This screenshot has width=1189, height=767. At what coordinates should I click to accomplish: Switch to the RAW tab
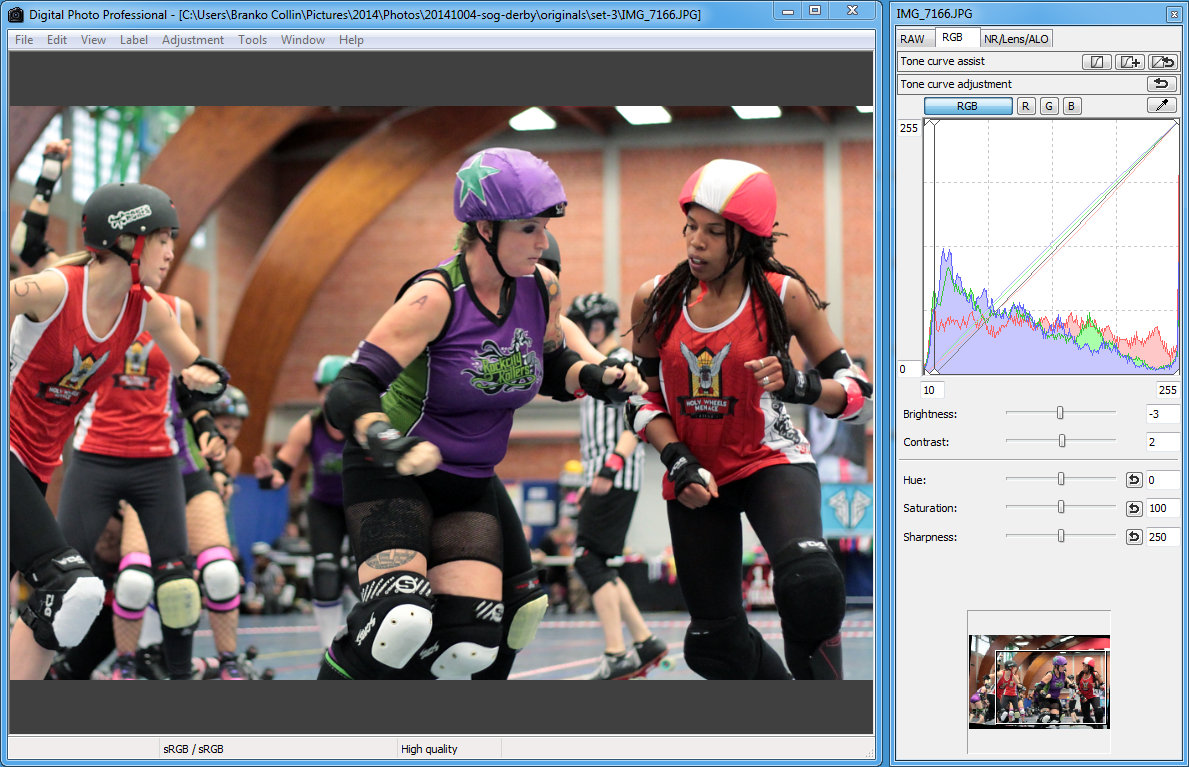pos(912,38)
